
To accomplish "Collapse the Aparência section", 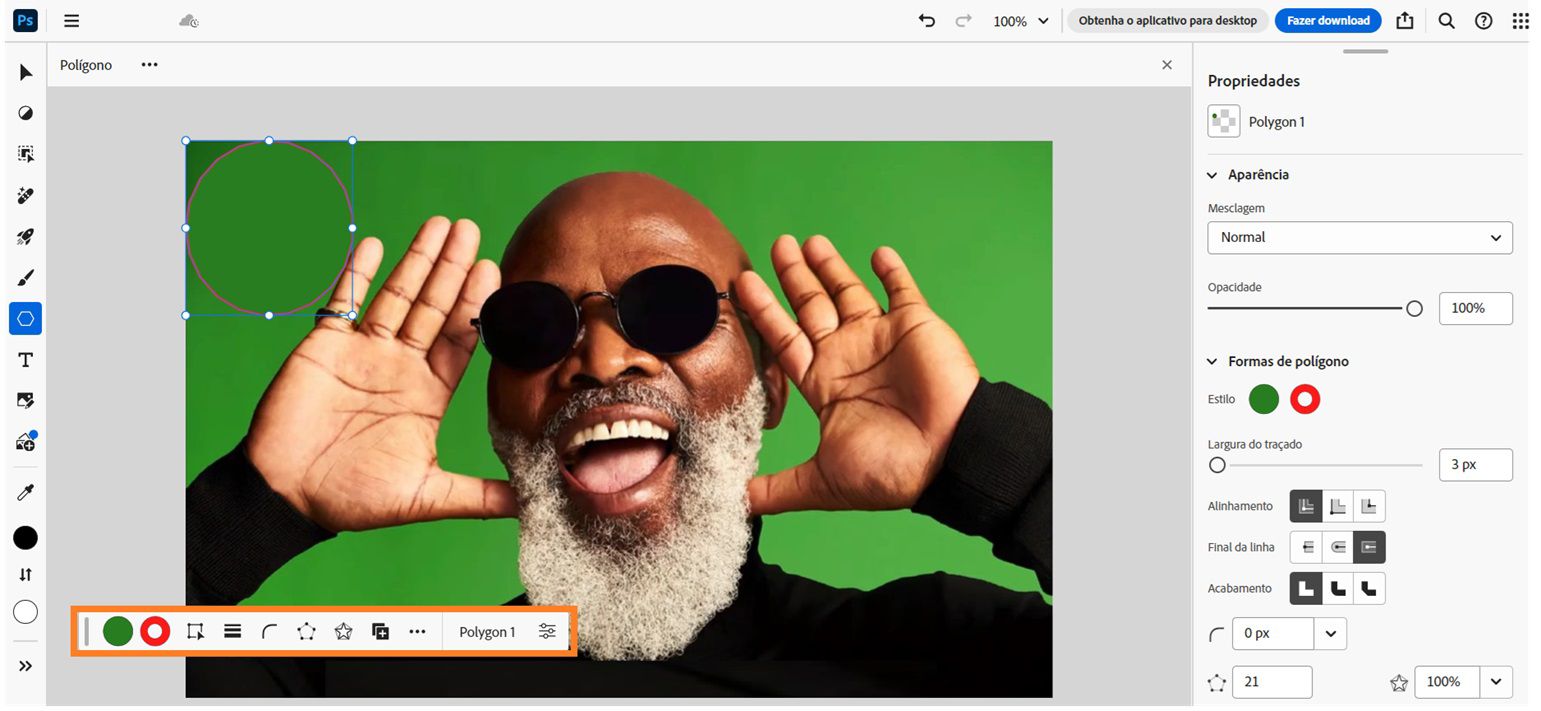I will pos(1211,174).
